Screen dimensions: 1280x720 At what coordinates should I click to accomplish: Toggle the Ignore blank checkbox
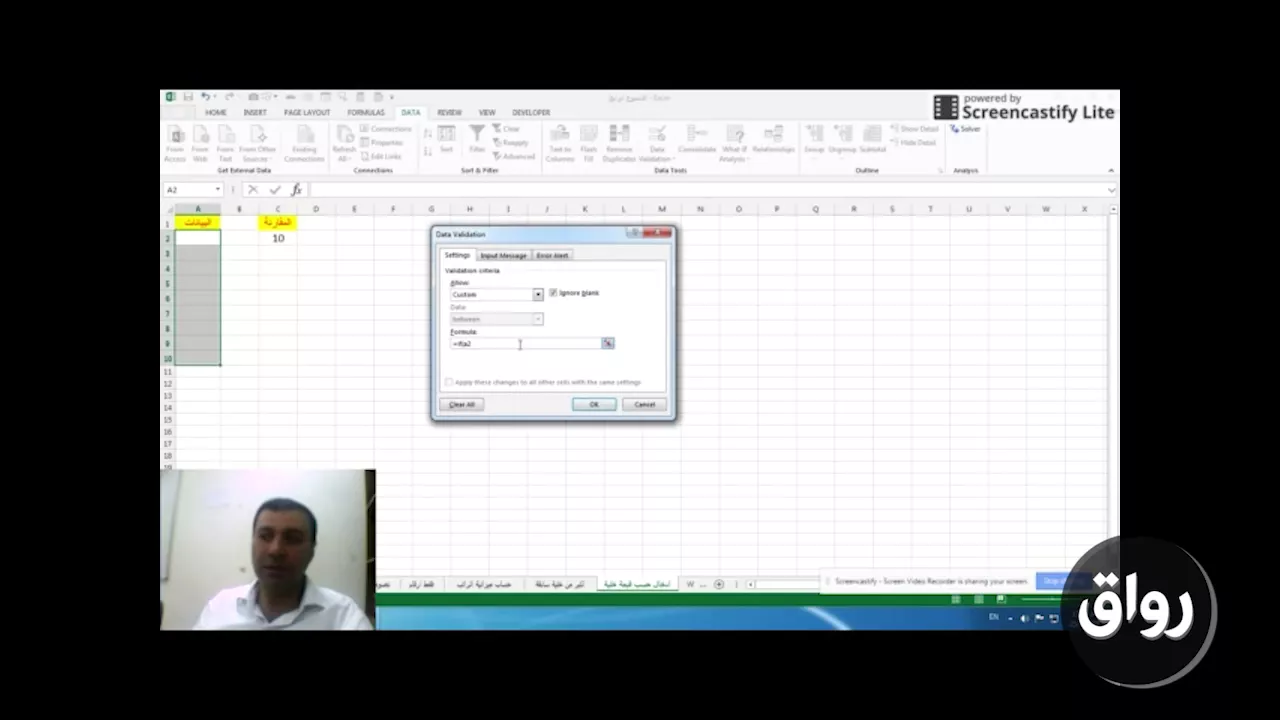(x=553, y=293)
